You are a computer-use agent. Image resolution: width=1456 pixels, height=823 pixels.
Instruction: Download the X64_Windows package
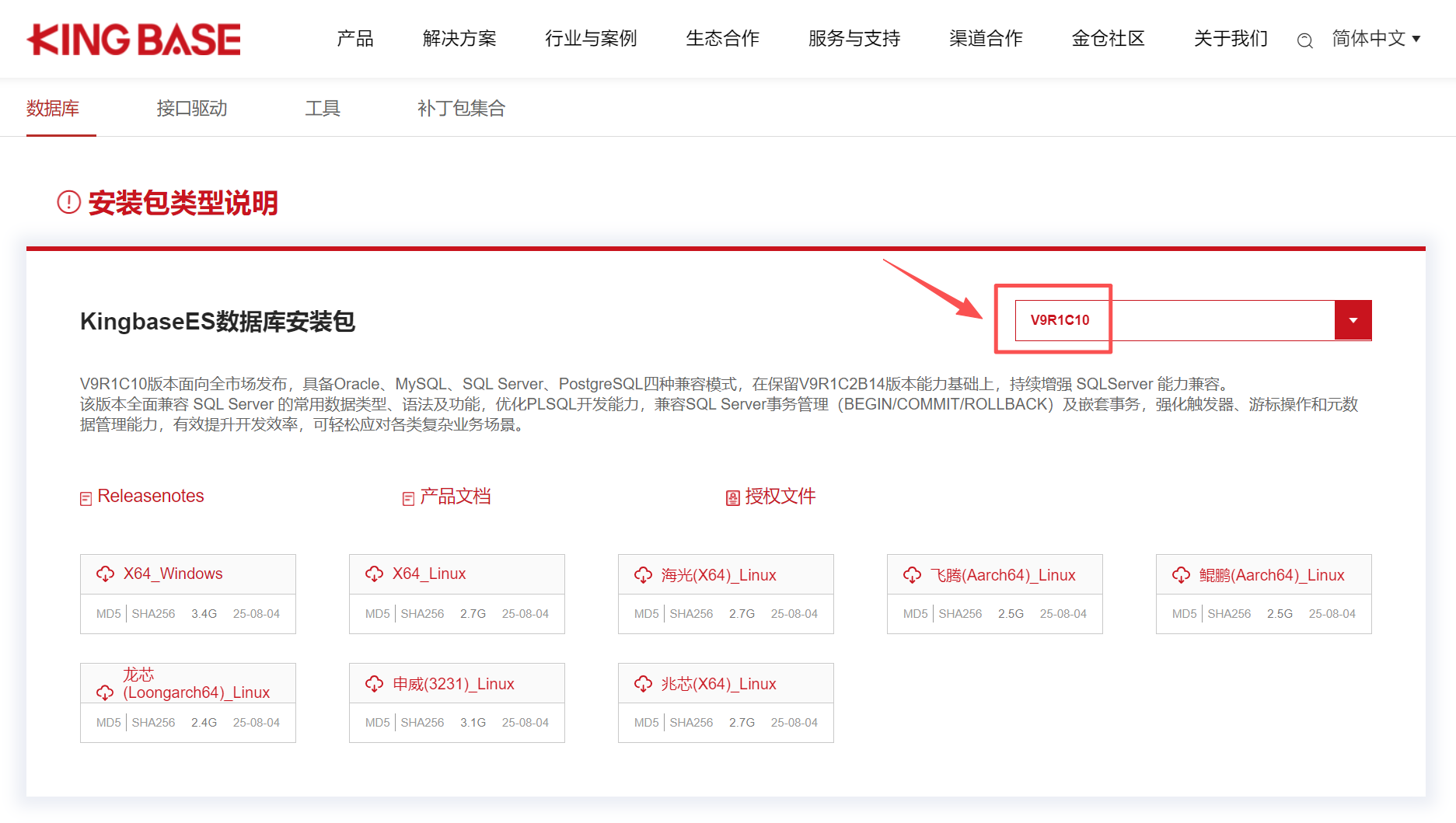[173, 574]
